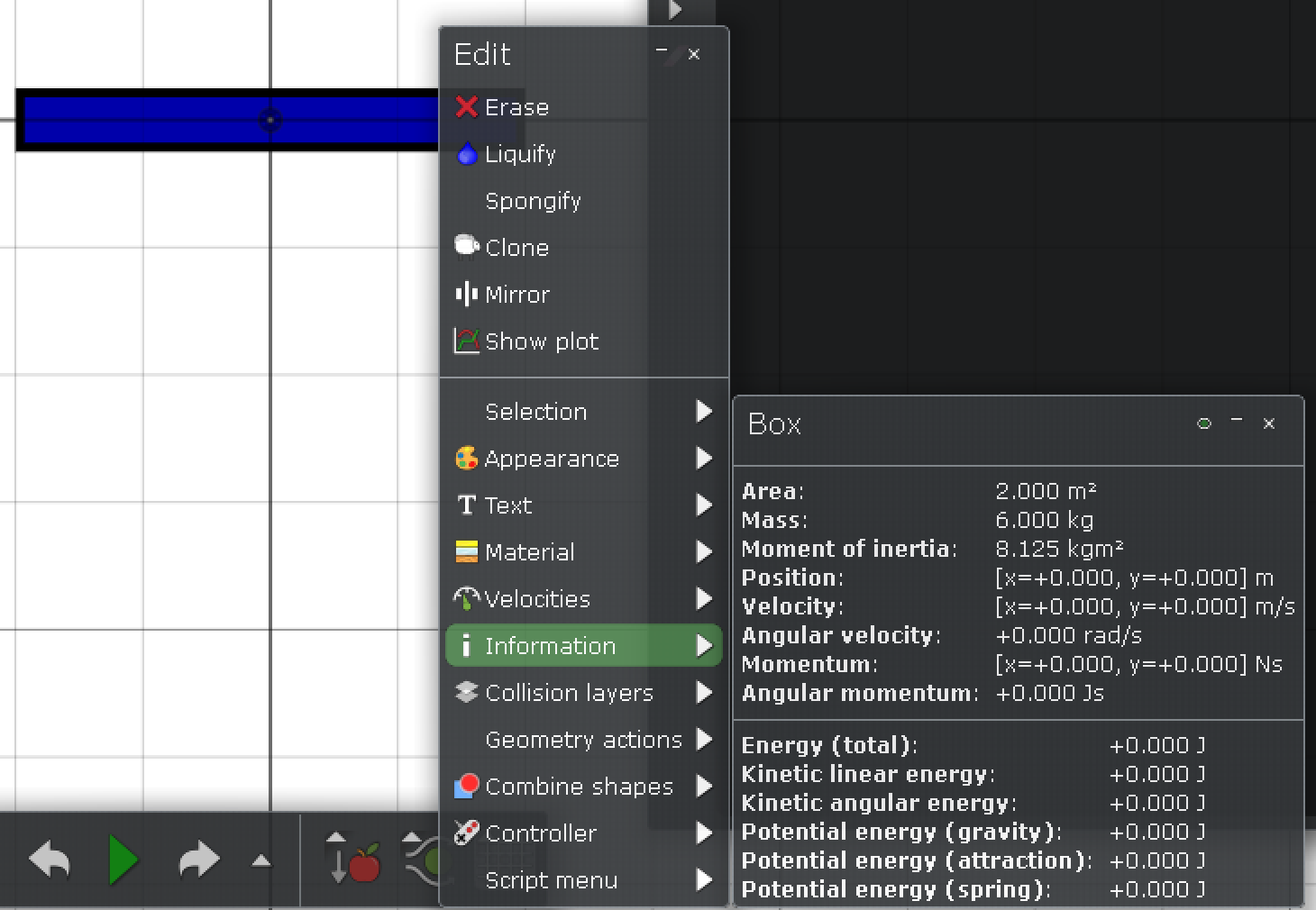Click the red X Erase icon
Screen dimensions: 1316x910
pos(466,107)
